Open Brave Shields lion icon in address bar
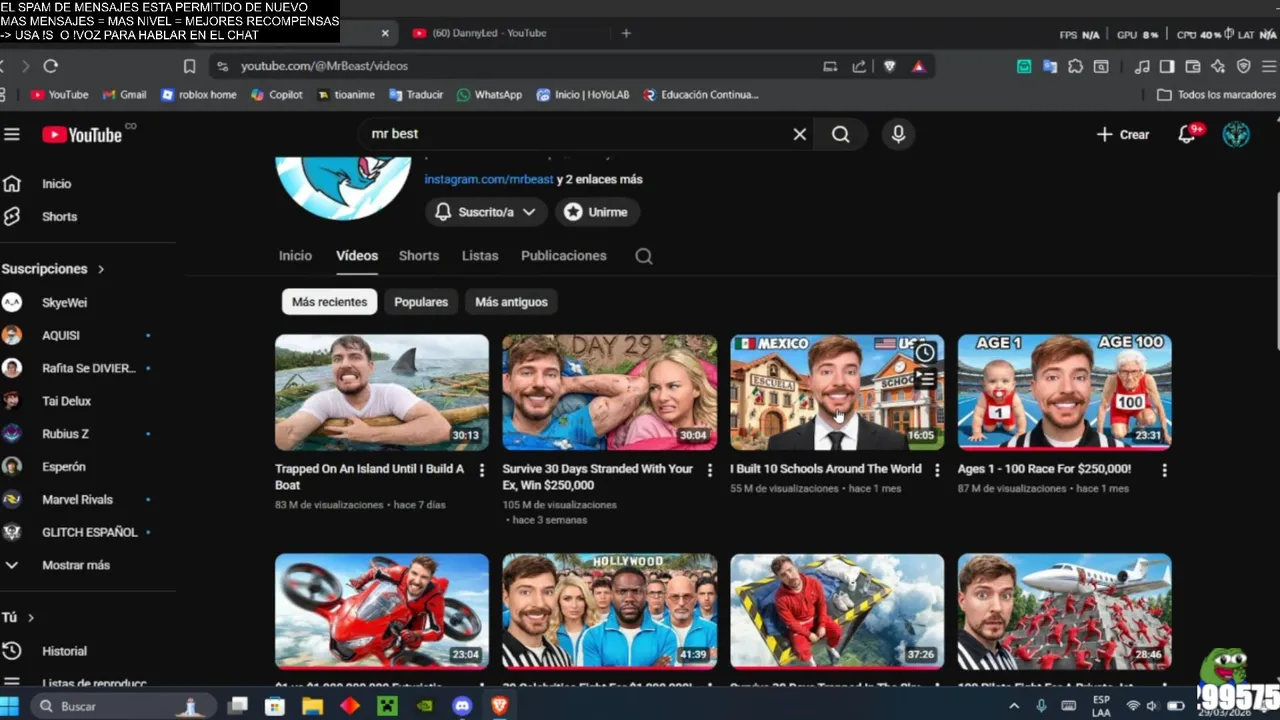The image size is (1280, 720). point(889,66)
